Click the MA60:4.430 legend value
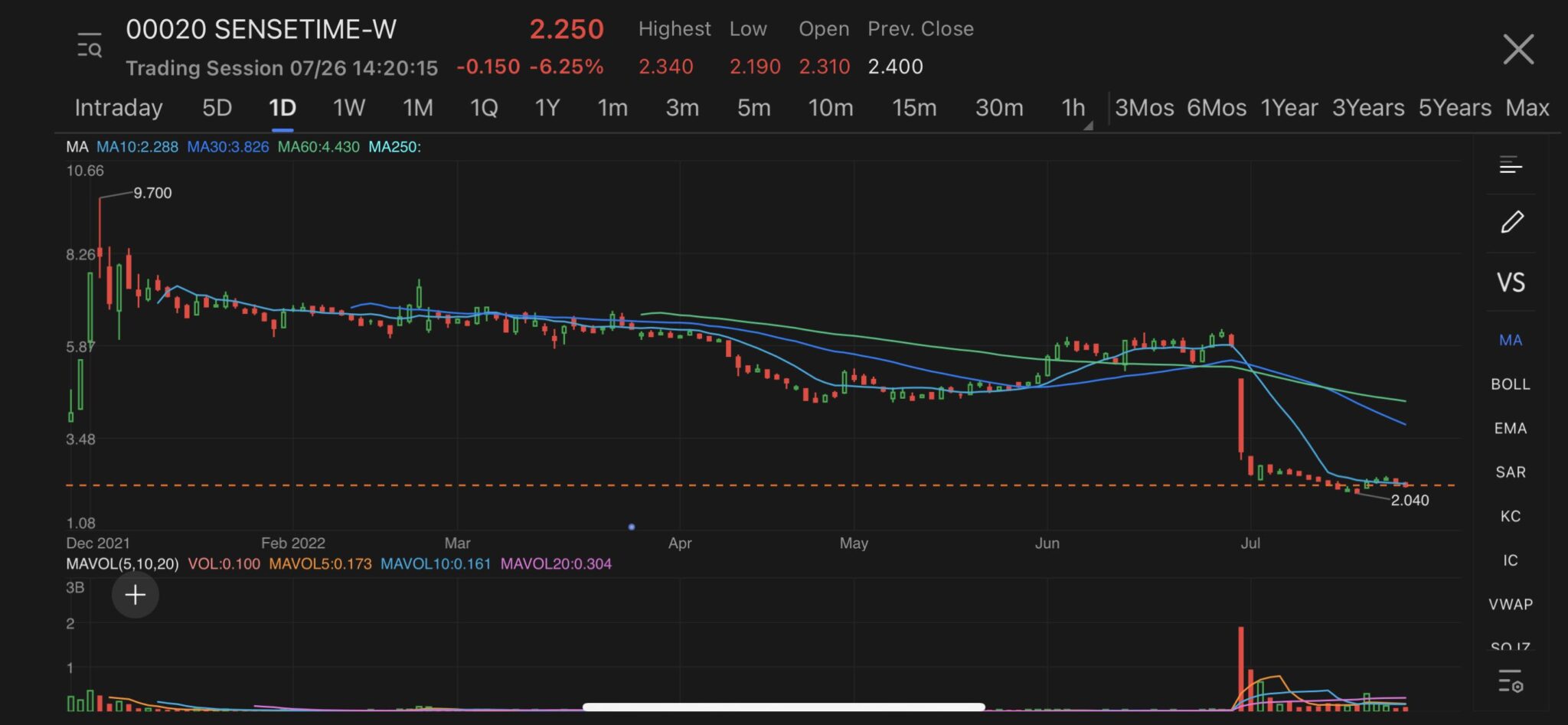1568x725 pixels. 318,147
